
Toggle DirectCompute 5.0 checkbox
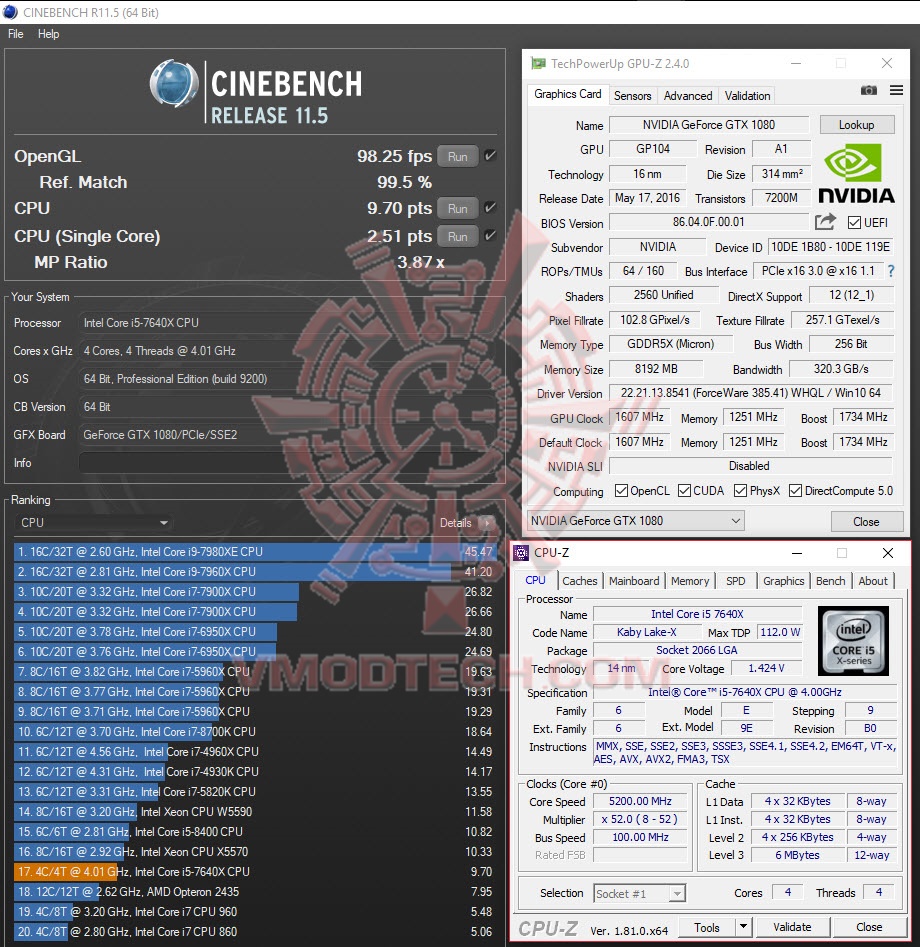[x=796, y=490]
